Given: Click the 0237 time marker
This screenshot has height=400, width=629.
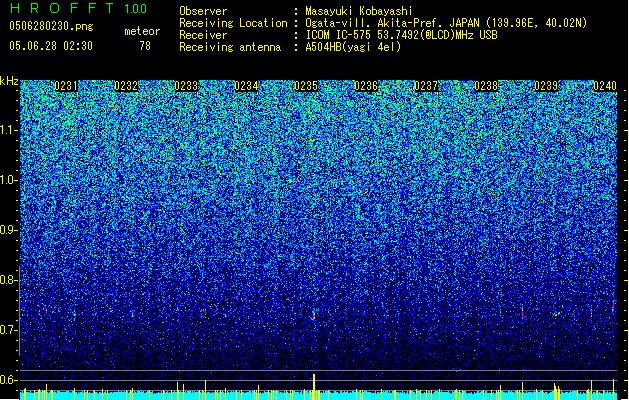Looking at the screenshot, I should (x=426, y=86).
